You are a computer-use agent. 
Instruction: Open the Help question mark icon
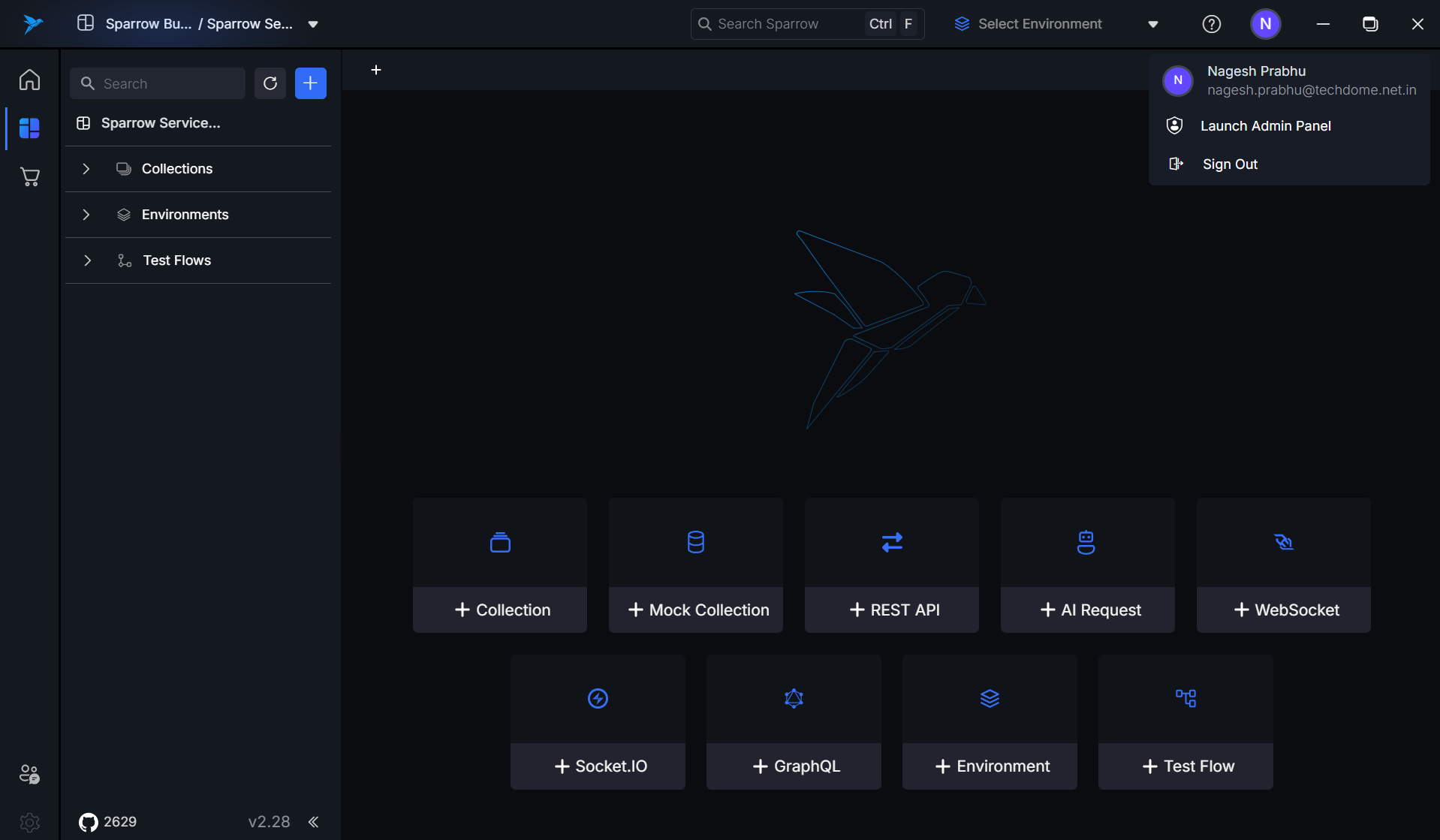pos(1211,23)
